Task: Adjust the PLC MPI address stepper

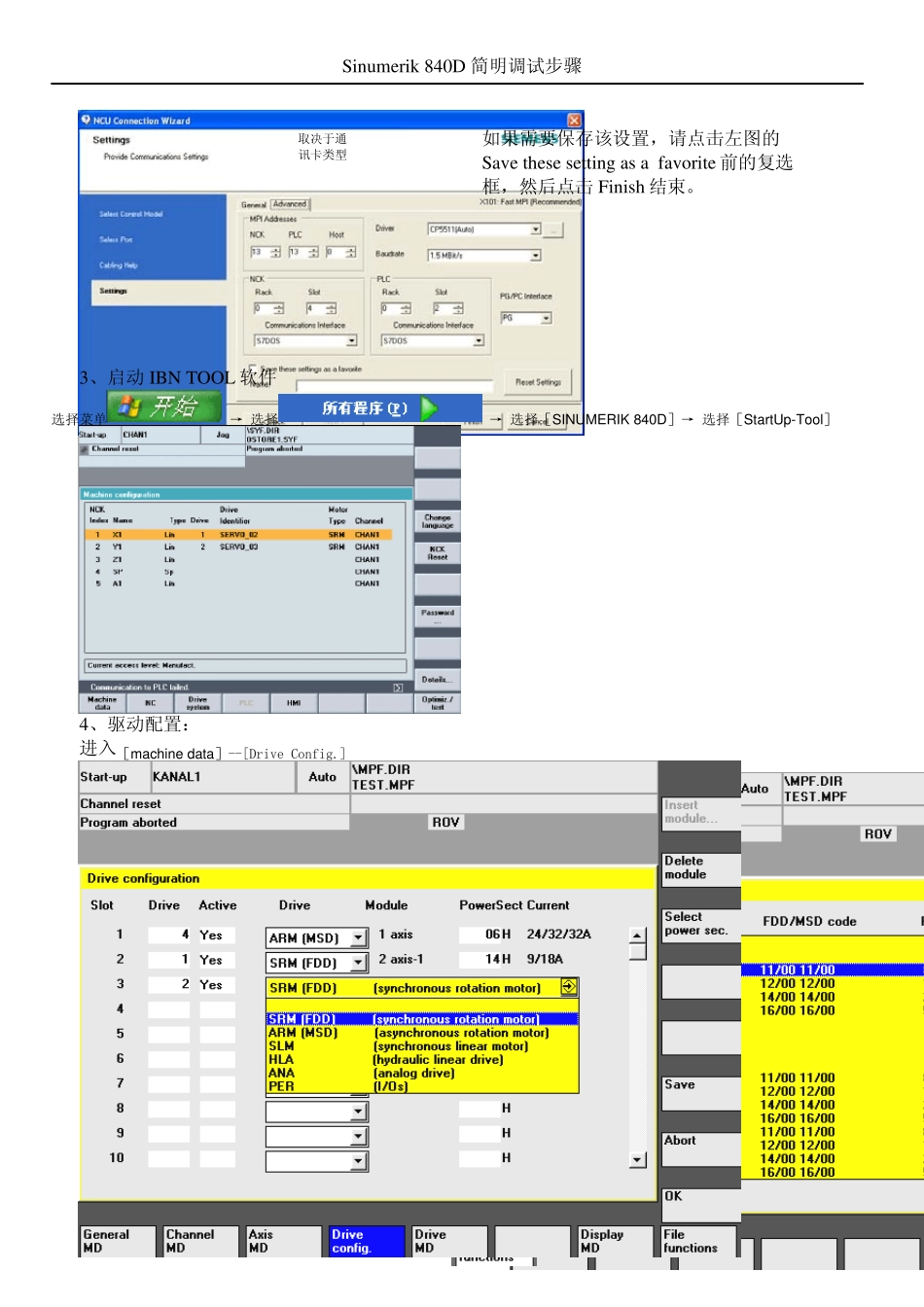Action: (313, 253)
